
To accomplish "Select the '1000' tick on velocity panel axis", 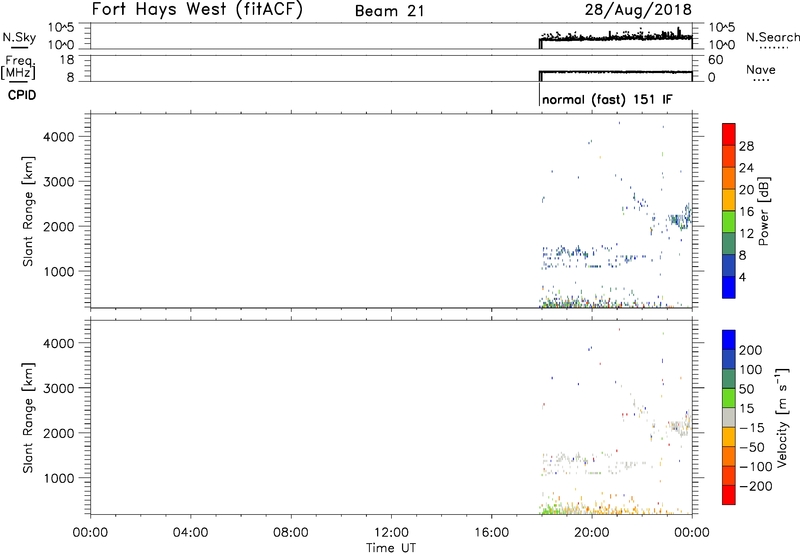I will 59,478.
